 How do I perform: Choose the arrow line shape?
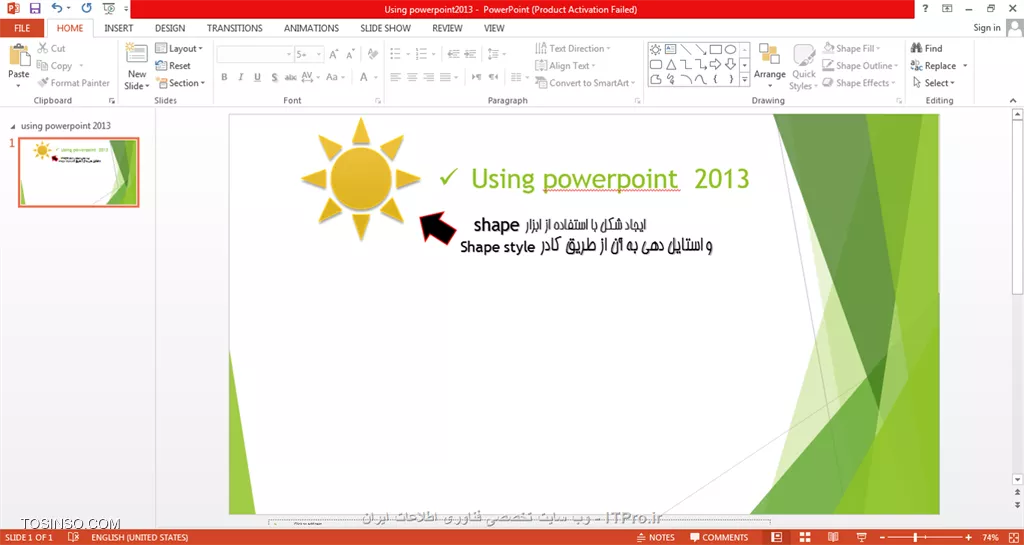pyautogui.click(x=701, y=49)
